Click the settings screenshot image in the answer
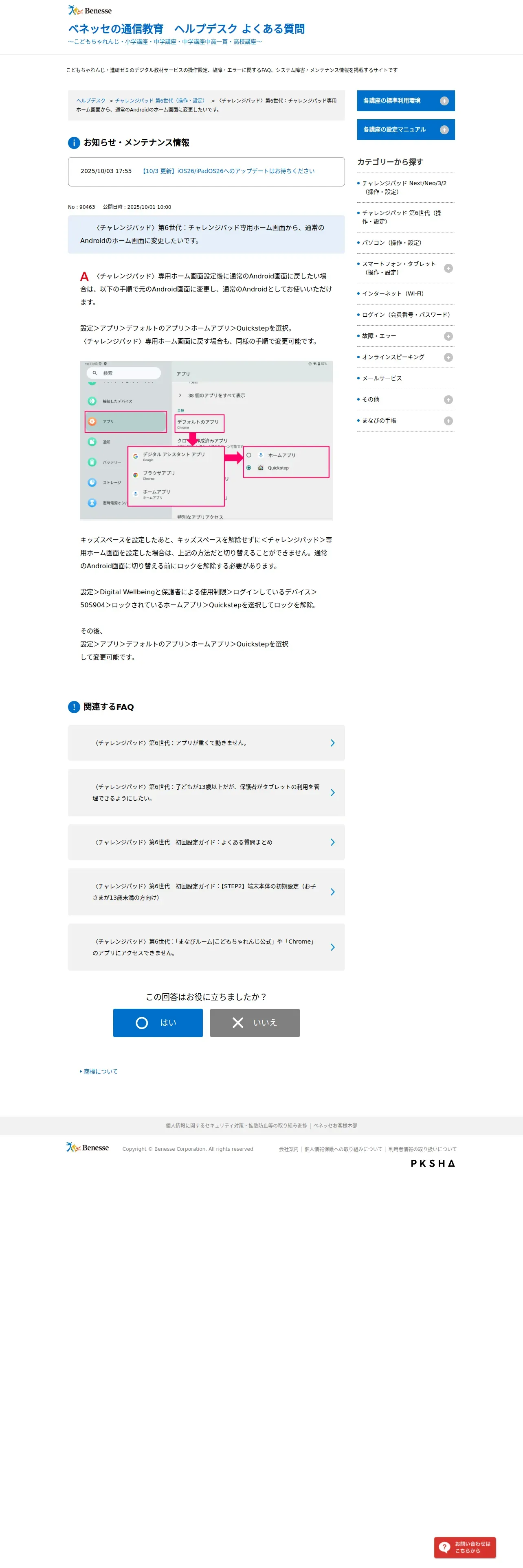 pos(207,441)
